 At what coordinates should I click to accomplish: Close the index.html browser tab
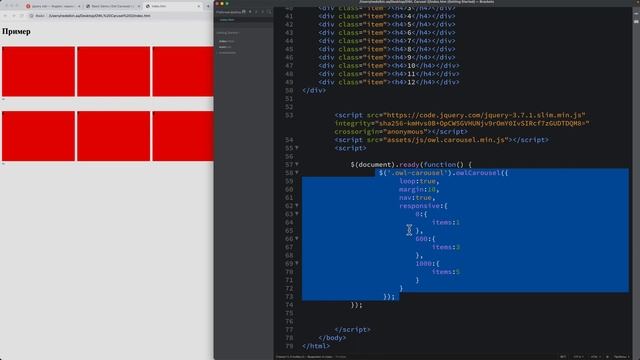[x=199, y=6]
